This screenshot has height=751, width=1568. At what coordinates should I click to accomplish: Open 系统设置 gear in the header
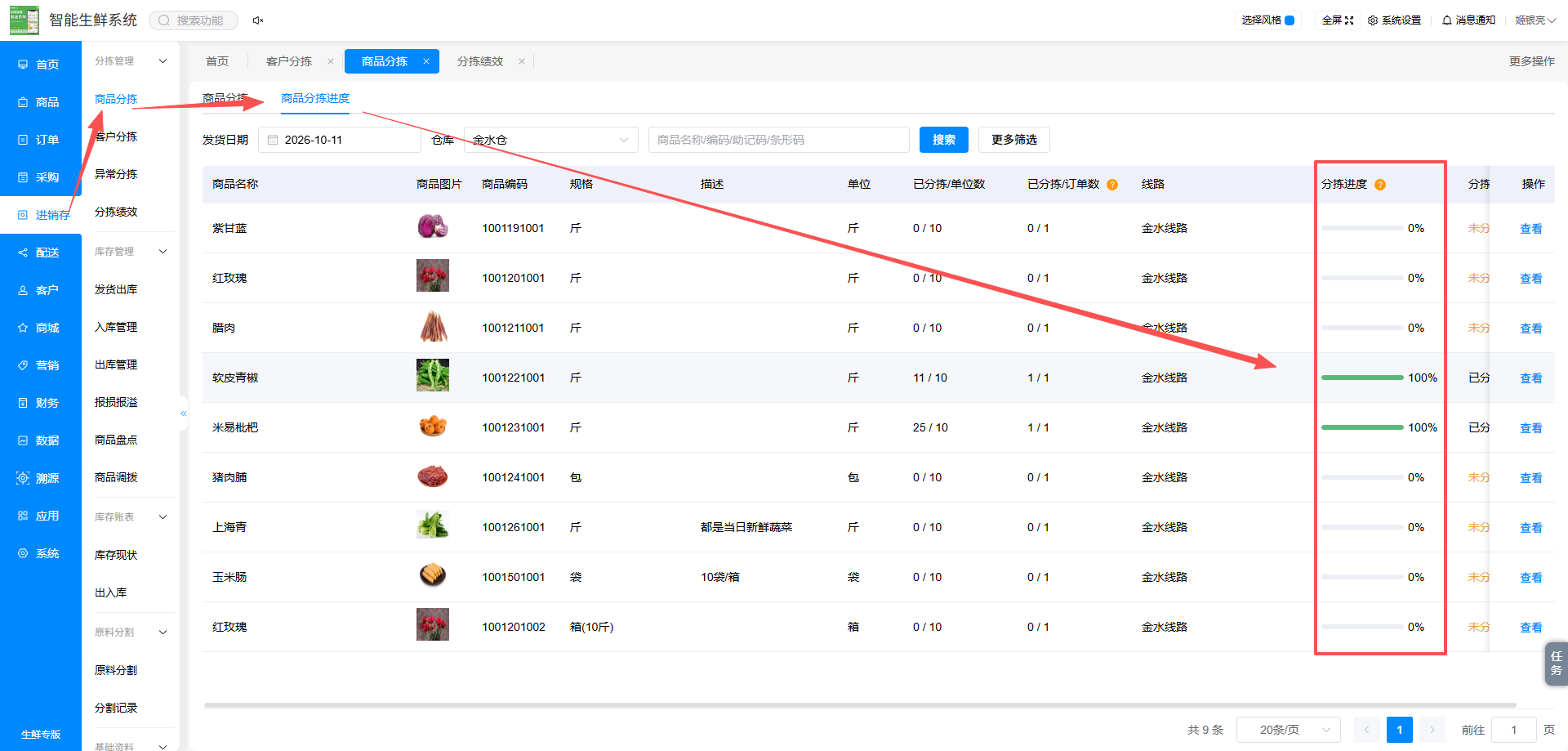pyautogui.click(x=1395, y=20)
